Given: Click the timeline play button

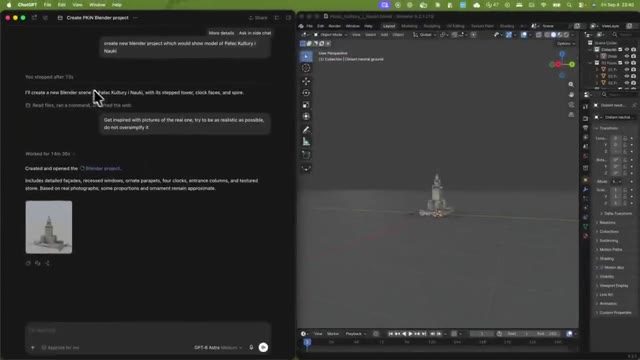Looking at the screenshot, I should click(411, 334).
